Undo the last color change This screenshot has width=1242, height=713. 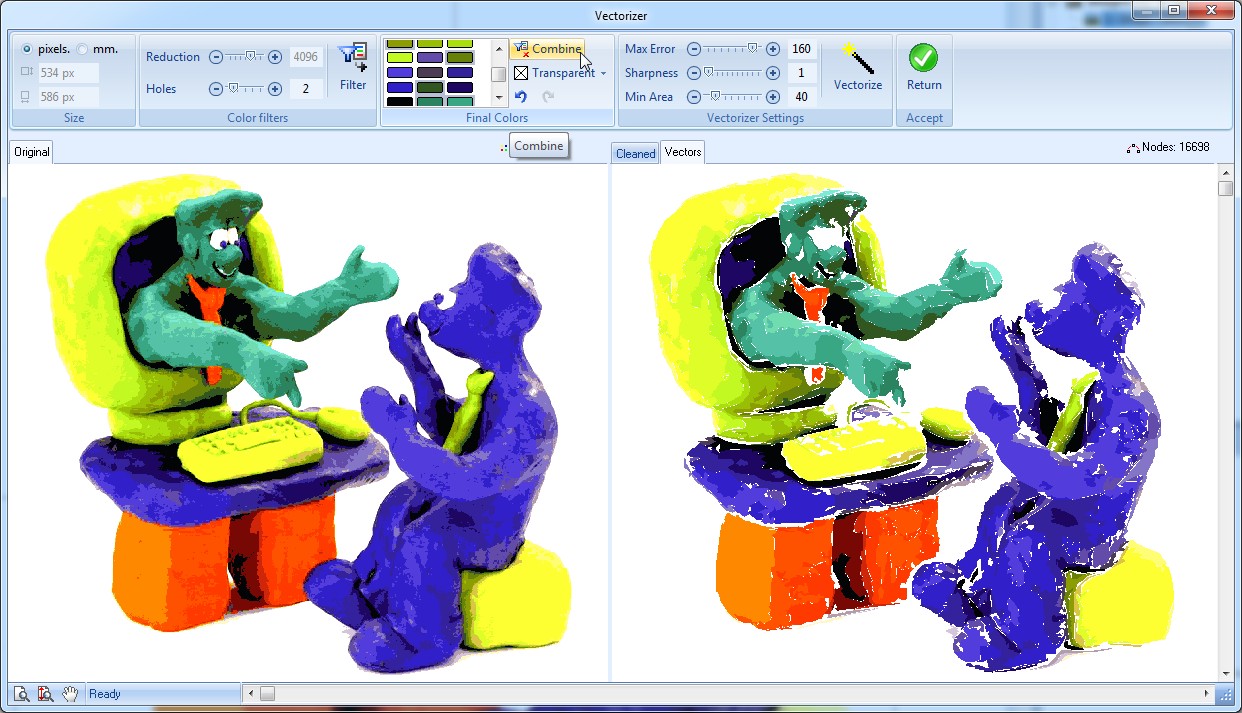pos(521,97)
